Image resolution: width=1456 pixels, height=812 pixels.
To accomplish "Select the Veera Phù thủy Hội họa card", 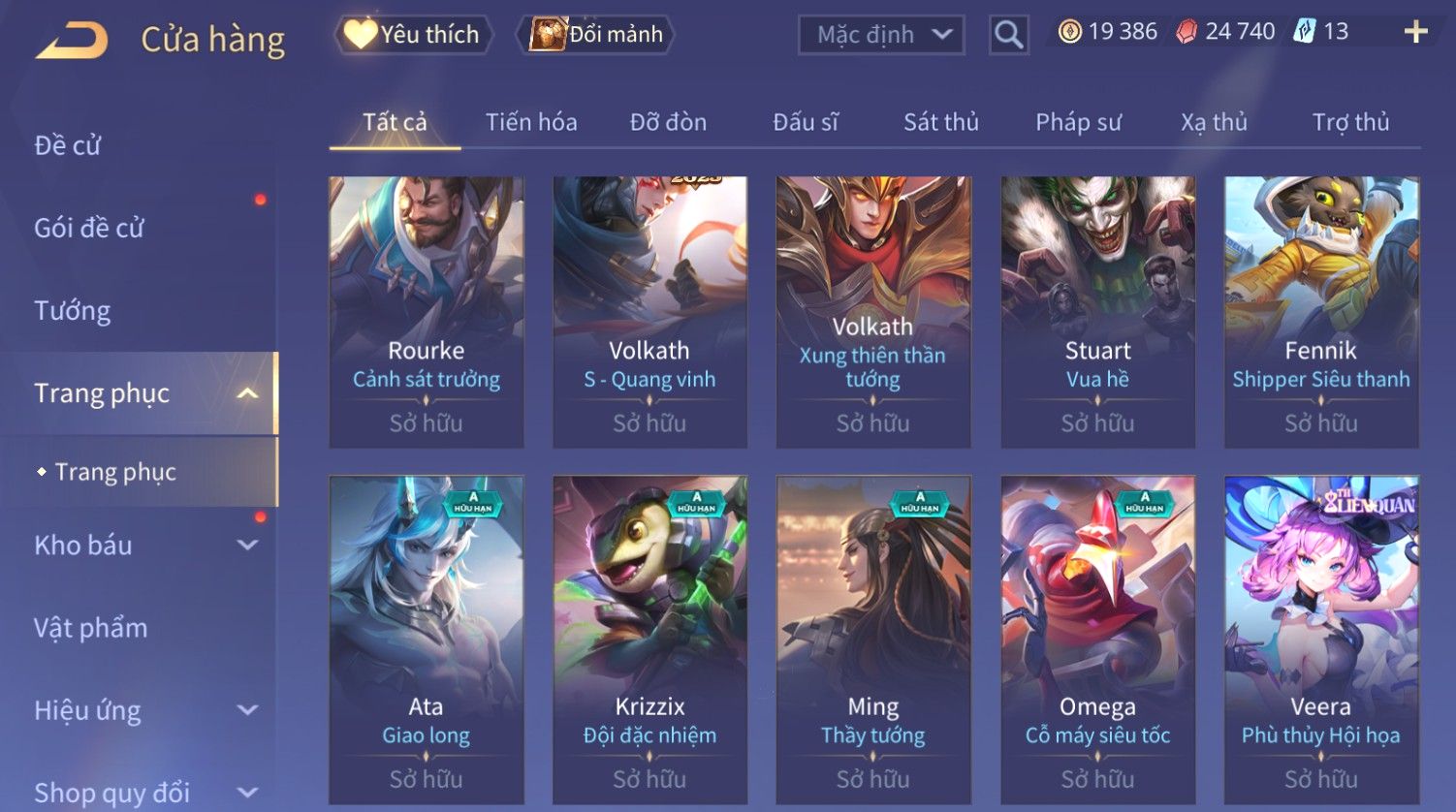I will click(x=1321, y=640).
